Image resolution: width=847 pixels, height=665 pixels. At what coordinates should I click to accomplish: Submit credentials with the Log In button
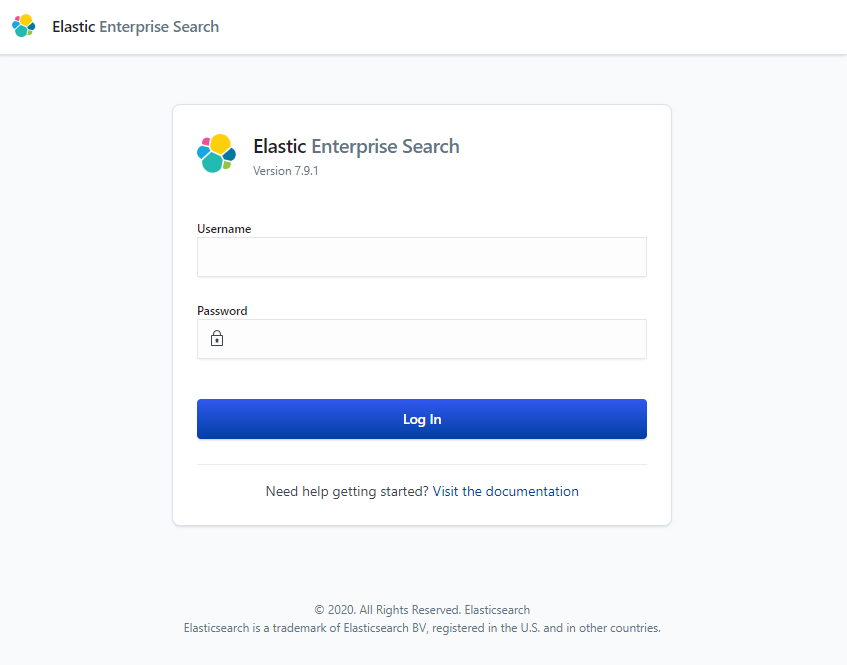(x=422, y=419)
